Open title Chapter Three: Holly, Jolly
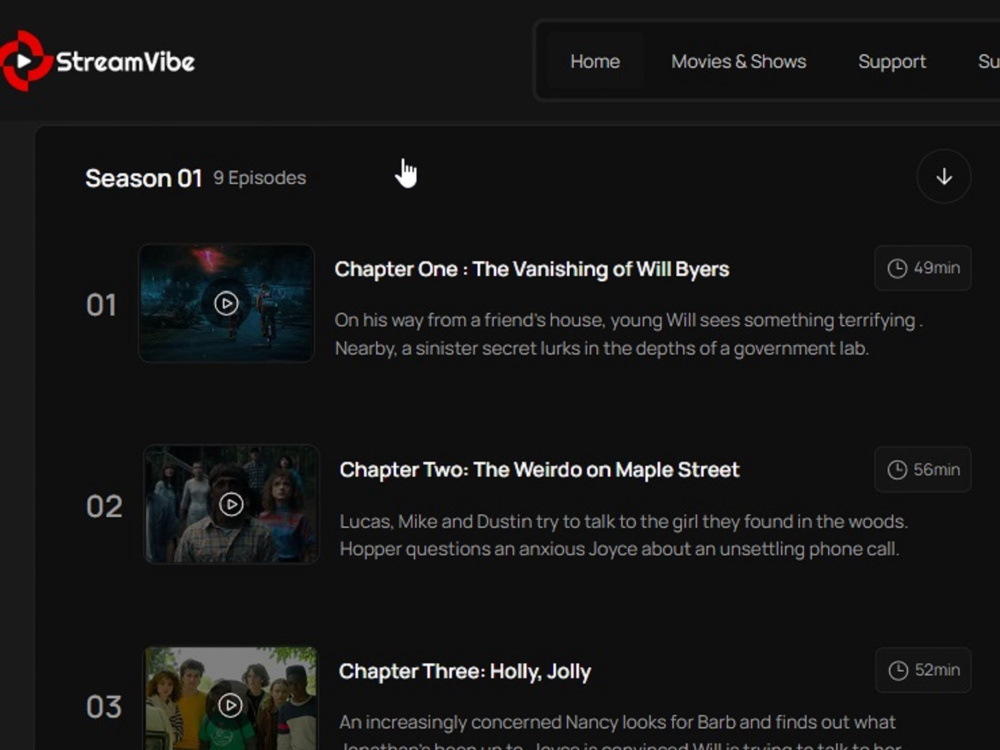Viewport: 1000px width, 750px height. click(465, 672)
